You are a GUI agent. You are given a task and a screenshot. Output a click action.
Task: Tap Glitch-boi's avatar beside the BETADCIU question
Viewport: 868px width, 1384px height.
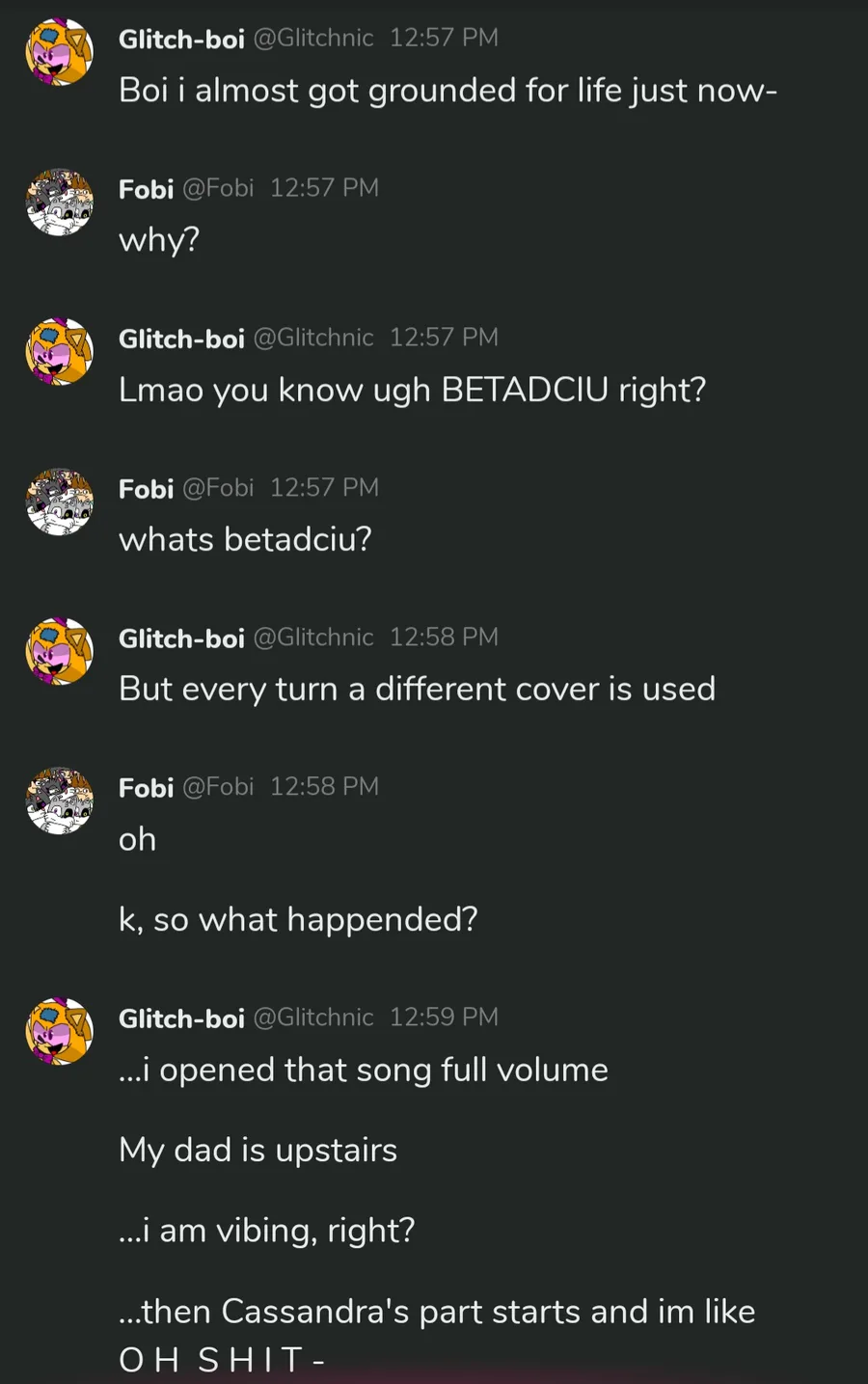[x=59, y=352]
